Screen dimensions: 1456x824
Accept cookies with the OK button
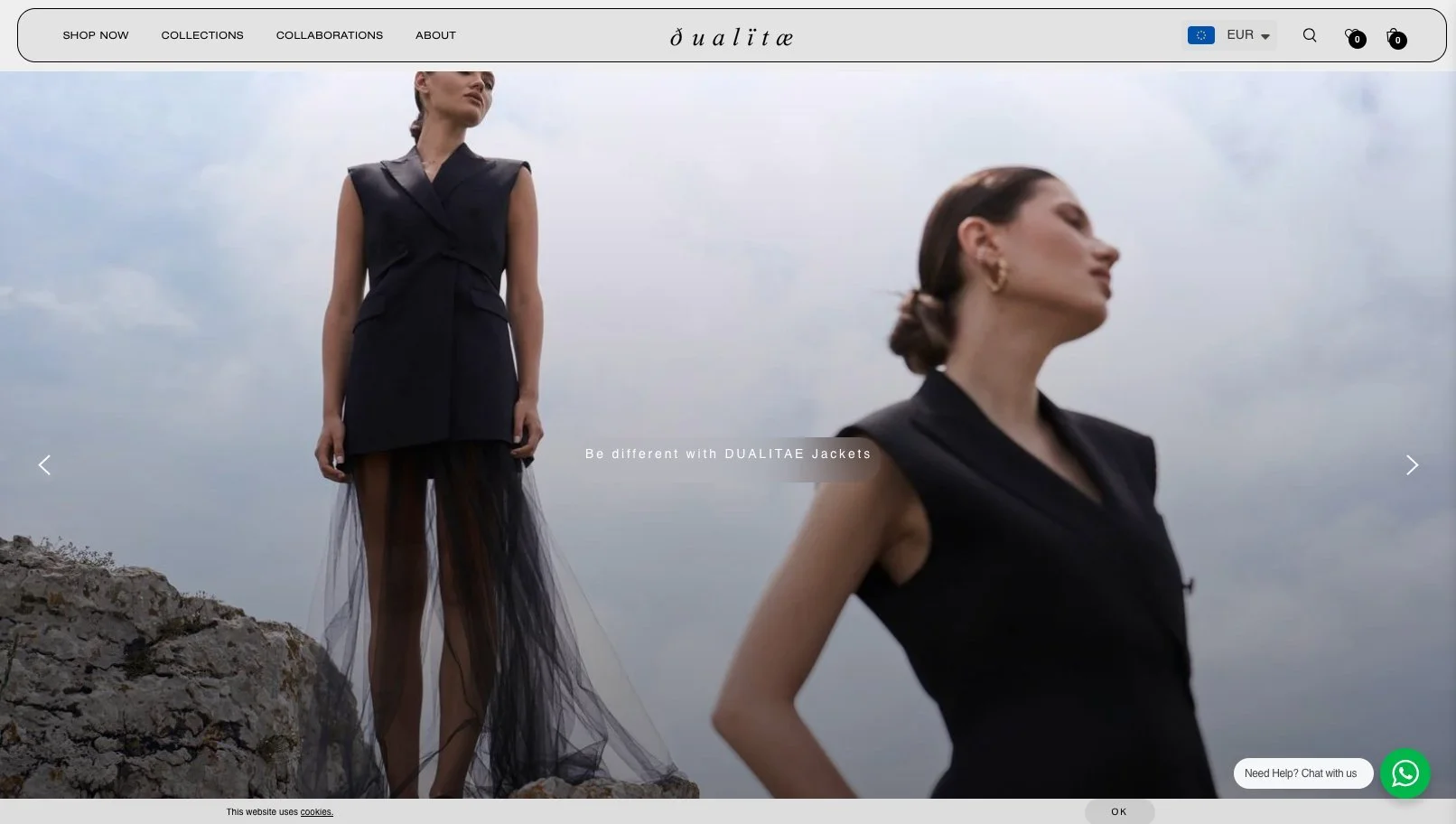pos(1119,811)
